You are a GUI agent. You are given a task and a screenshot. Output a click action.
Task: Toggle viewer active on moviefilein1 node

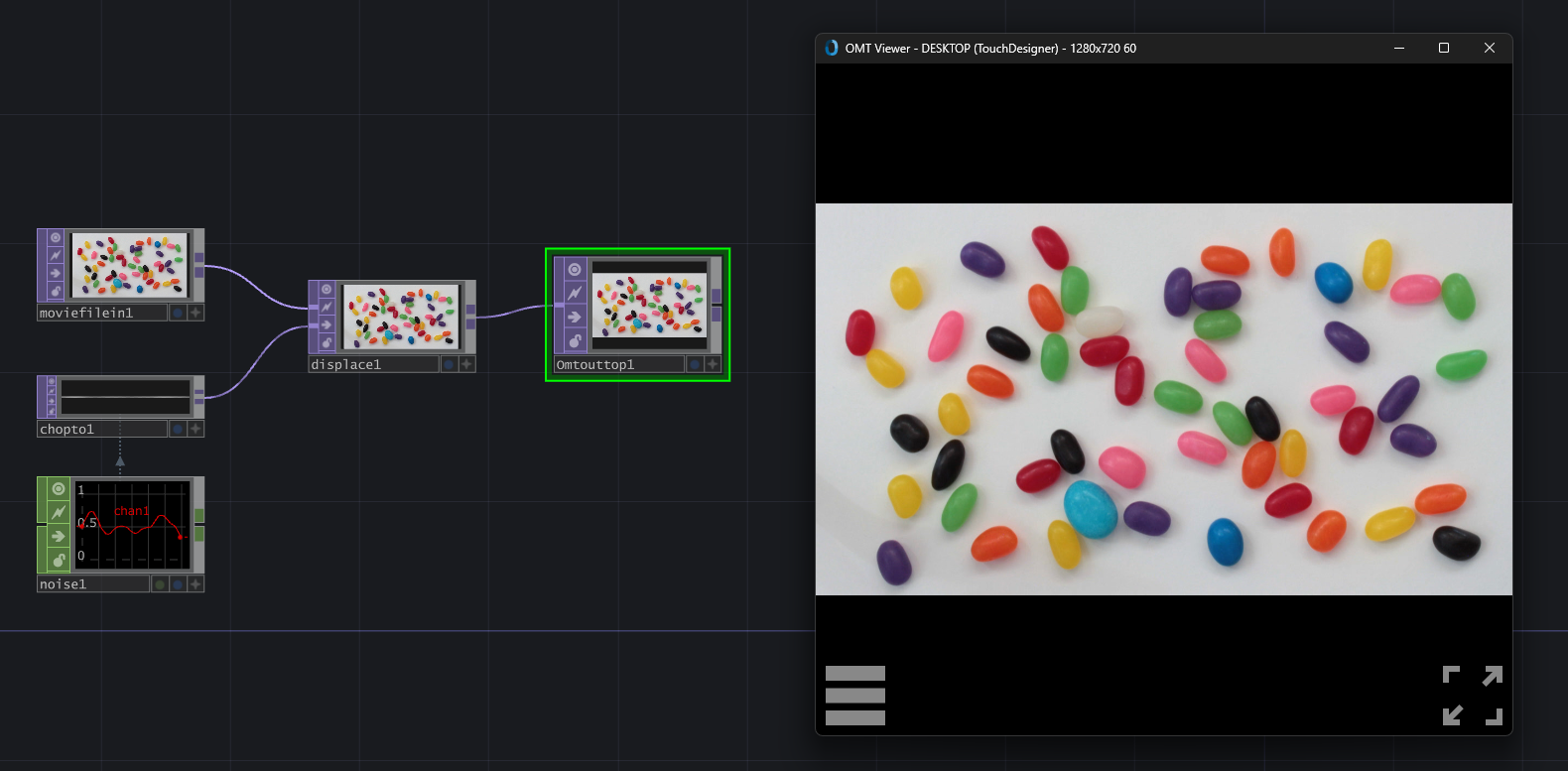click(x=56, y=238)
